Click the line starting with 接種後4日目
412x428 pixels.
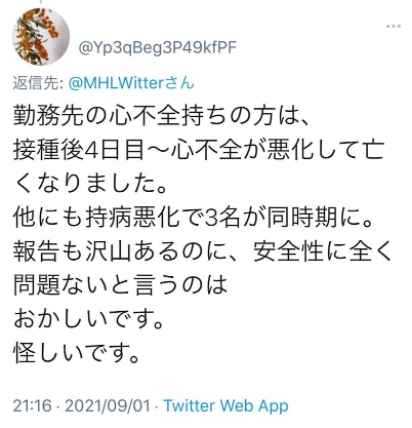[x=199, y=150]
